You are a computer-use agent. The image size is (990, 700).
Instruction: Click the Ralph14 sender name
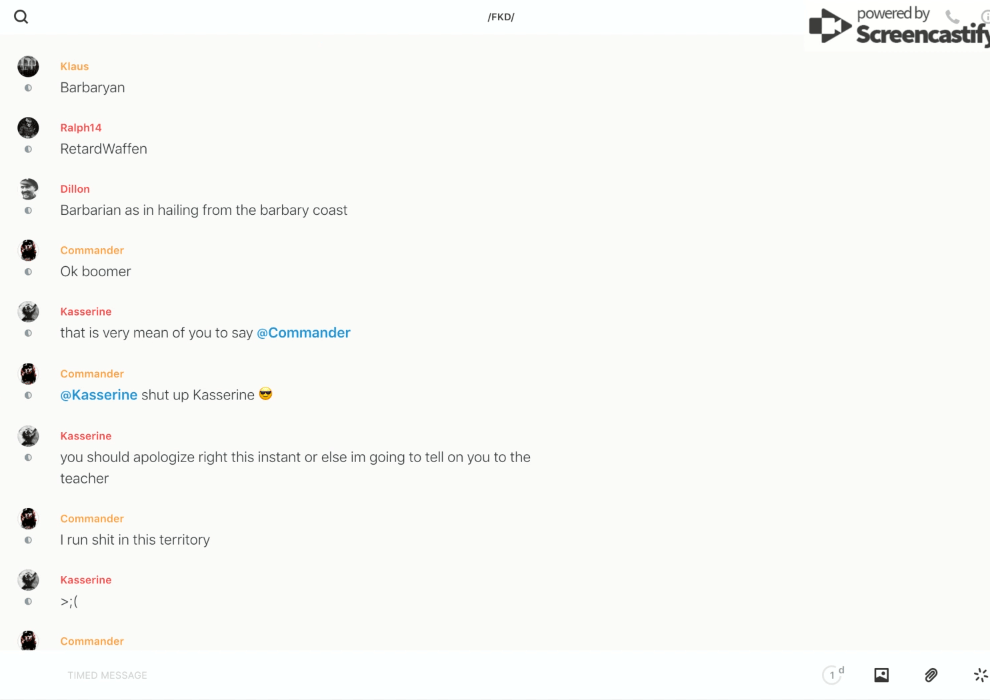(x=81, y=128)
